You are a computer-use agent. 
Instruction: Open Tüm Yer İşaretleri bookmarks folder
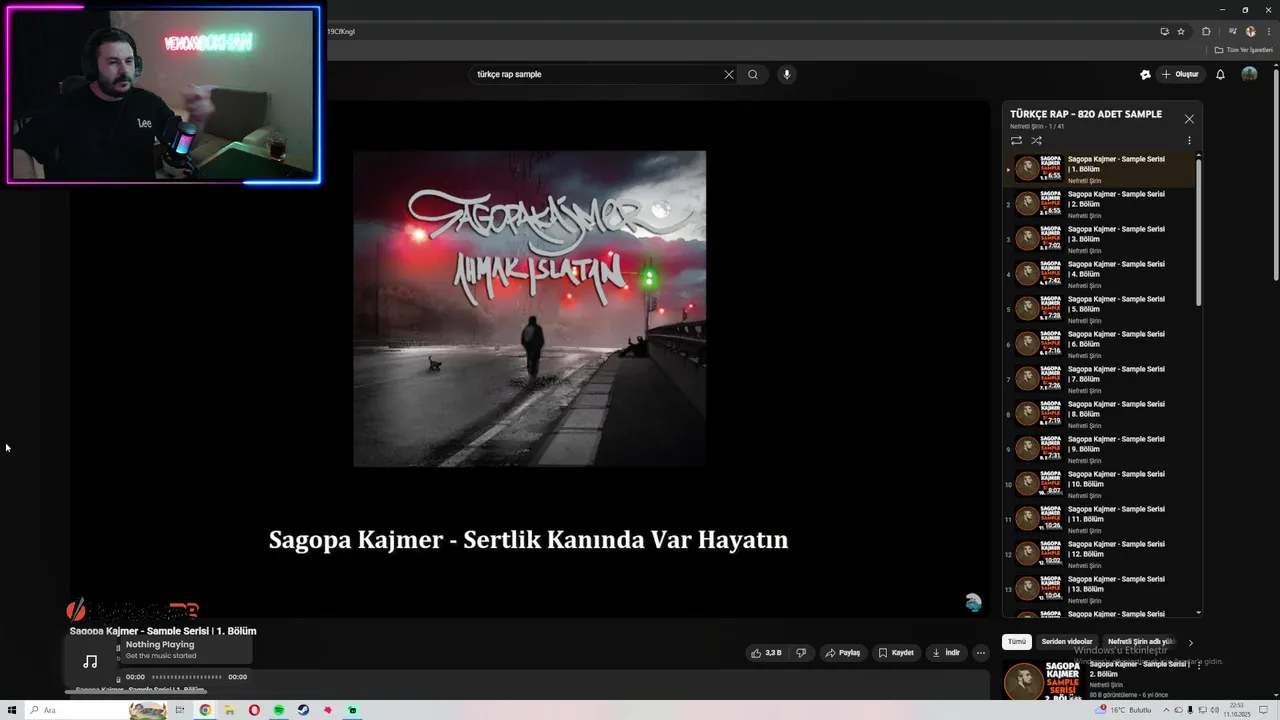click(x=1243, y=50)
